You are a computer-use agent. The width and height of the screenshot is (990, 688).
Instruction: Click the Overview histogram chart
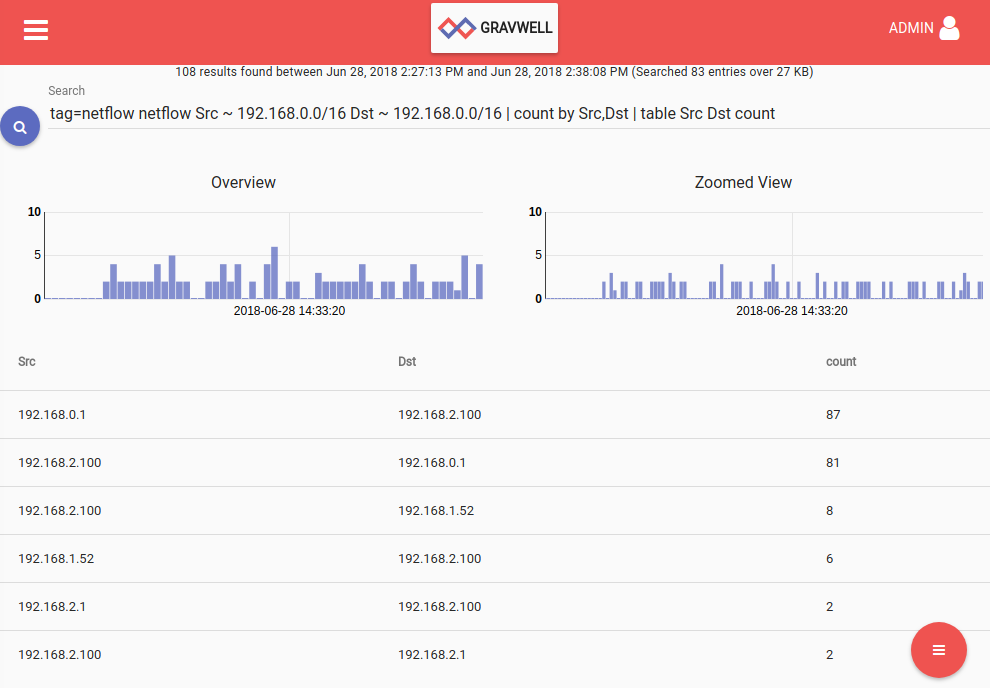[263, 255]
